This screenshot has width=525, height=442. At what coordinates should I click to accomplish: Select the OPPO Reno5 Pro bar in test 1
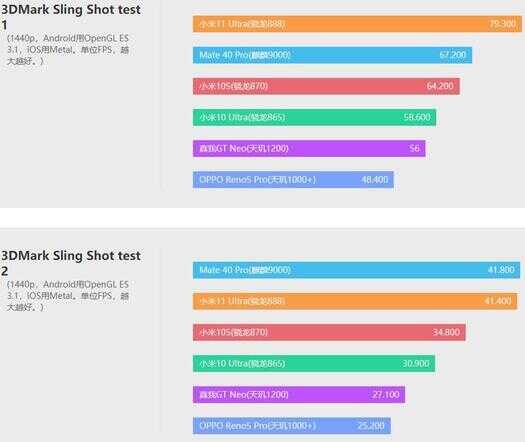[x=293, y=179]
